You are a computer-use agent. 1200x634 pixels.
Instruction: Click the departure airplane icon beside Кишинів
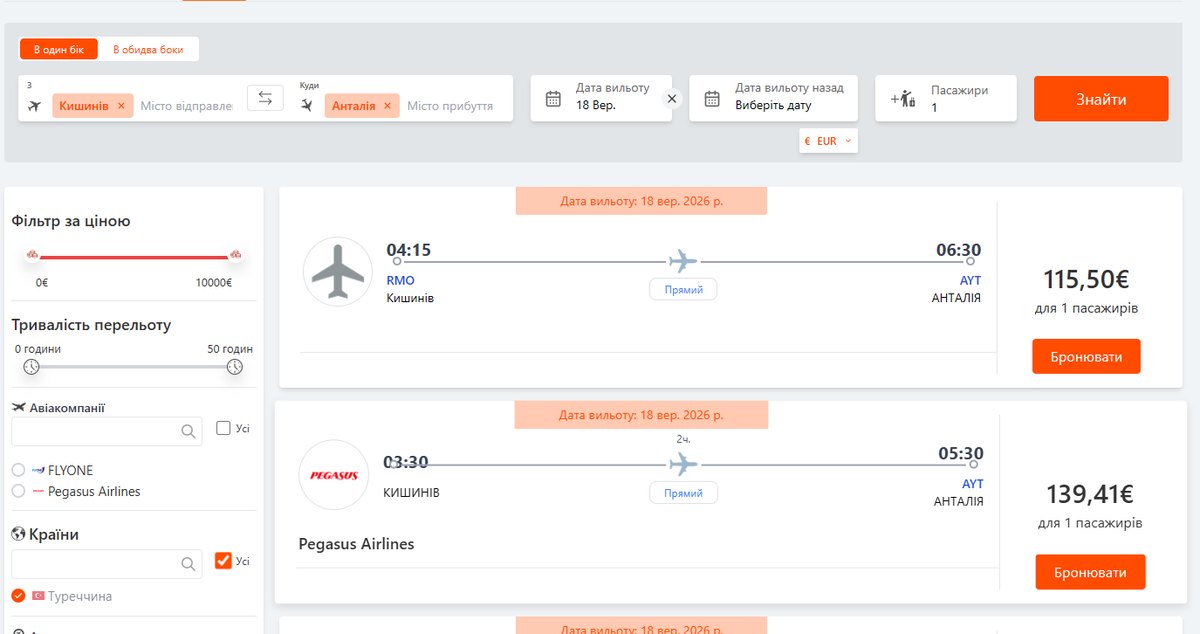point(35,105)
